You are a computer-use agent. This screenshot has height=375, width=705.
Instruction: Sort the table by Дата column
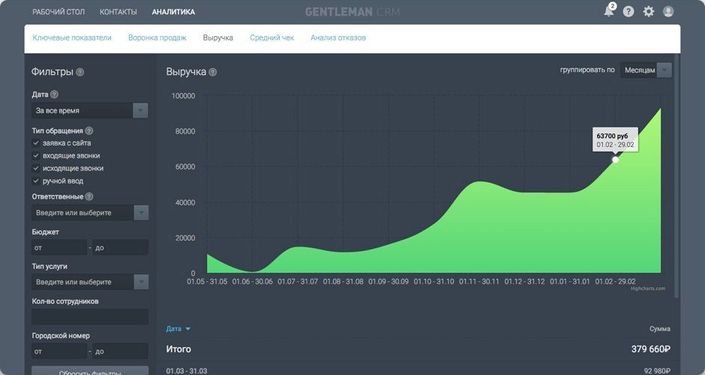(178, 329)
